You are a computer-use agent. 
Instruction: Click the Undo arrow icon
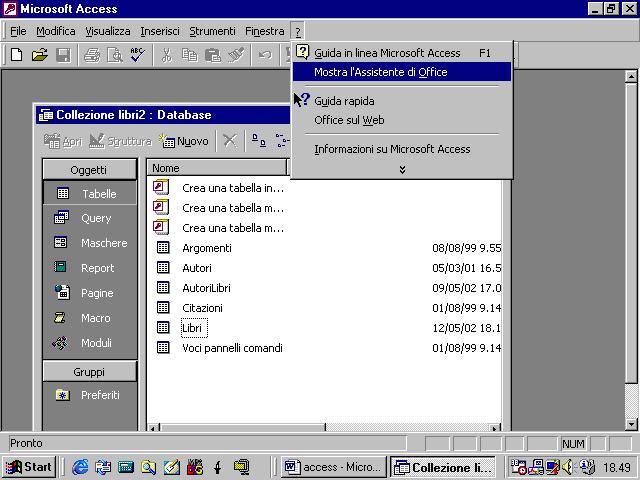pos(265,55)
